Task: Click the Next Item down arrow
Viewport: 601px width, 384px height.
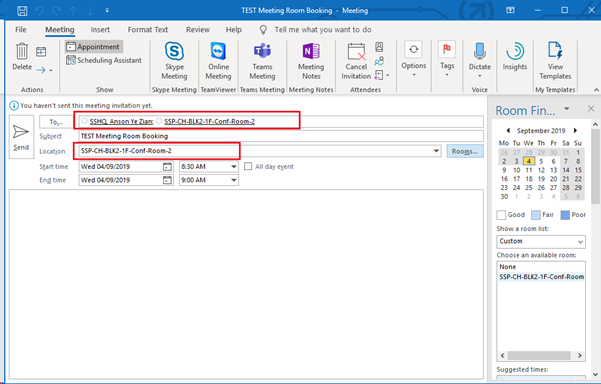Action: point(90,11)
